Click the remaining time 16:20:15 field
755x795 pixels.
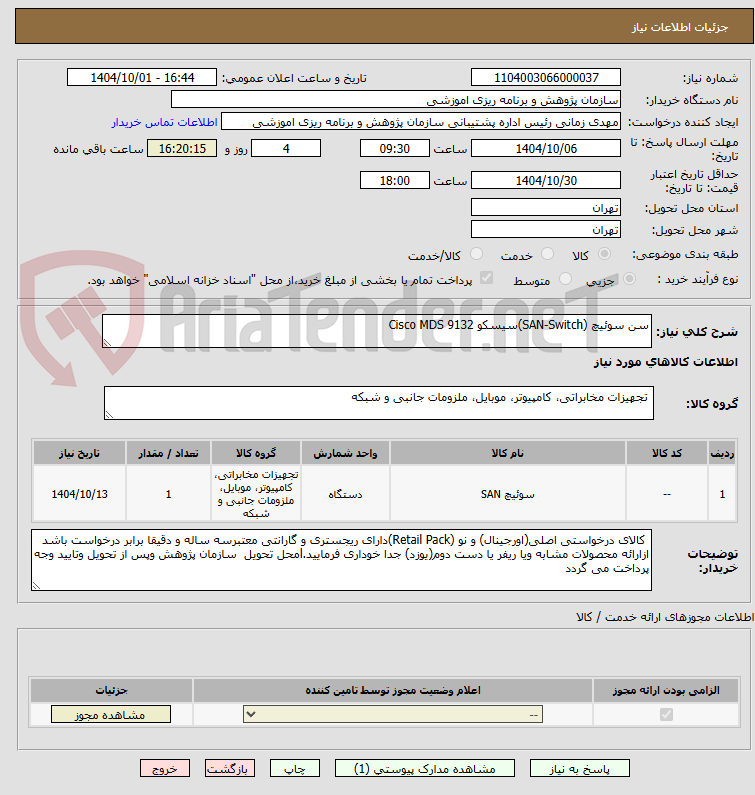(x=182, y=149)
